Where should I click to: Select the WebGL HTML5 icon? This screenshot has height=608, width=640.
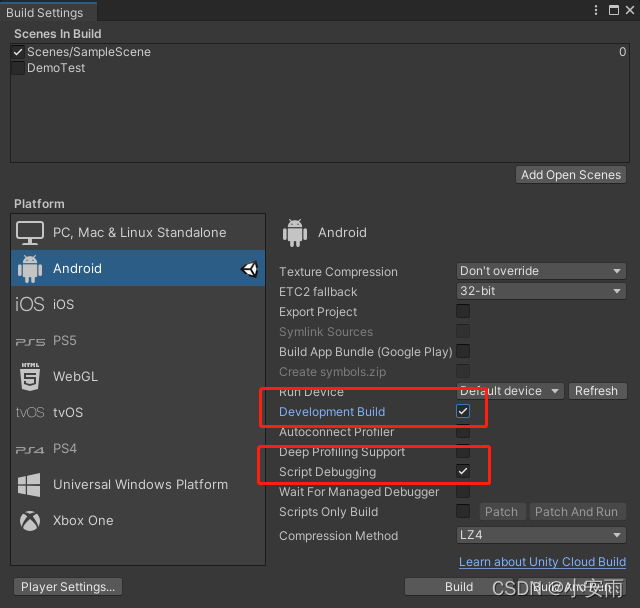(x=30, y=377)
